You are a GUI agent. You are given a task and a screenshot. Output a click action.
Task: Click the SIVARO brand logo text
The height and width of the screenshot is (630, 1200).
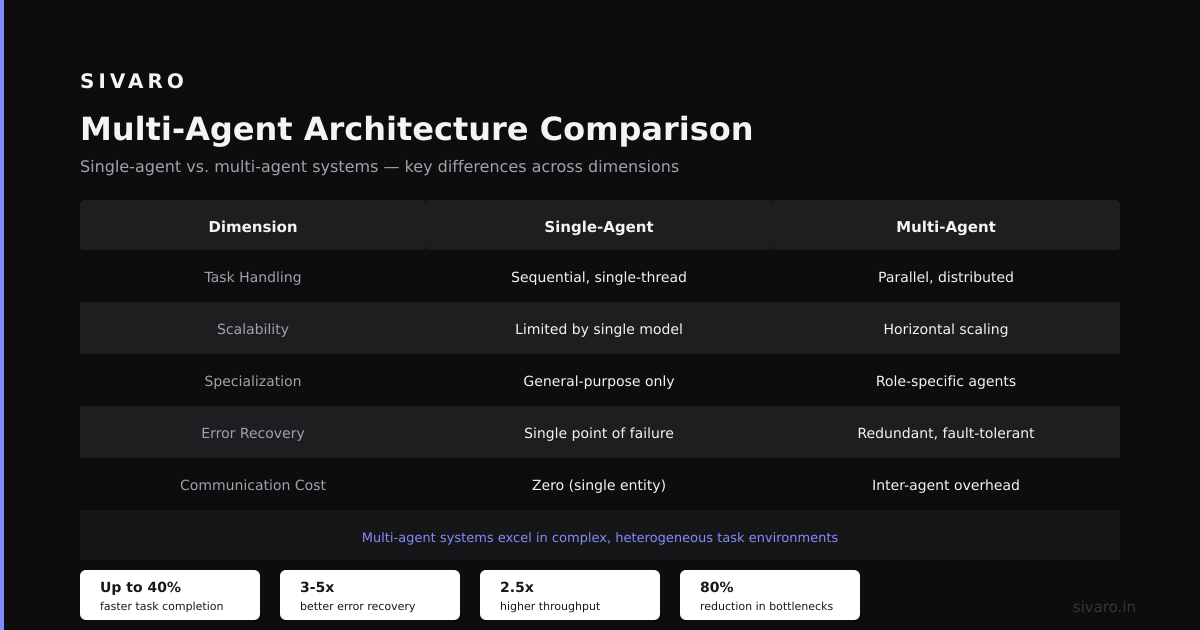coord(133,81)
